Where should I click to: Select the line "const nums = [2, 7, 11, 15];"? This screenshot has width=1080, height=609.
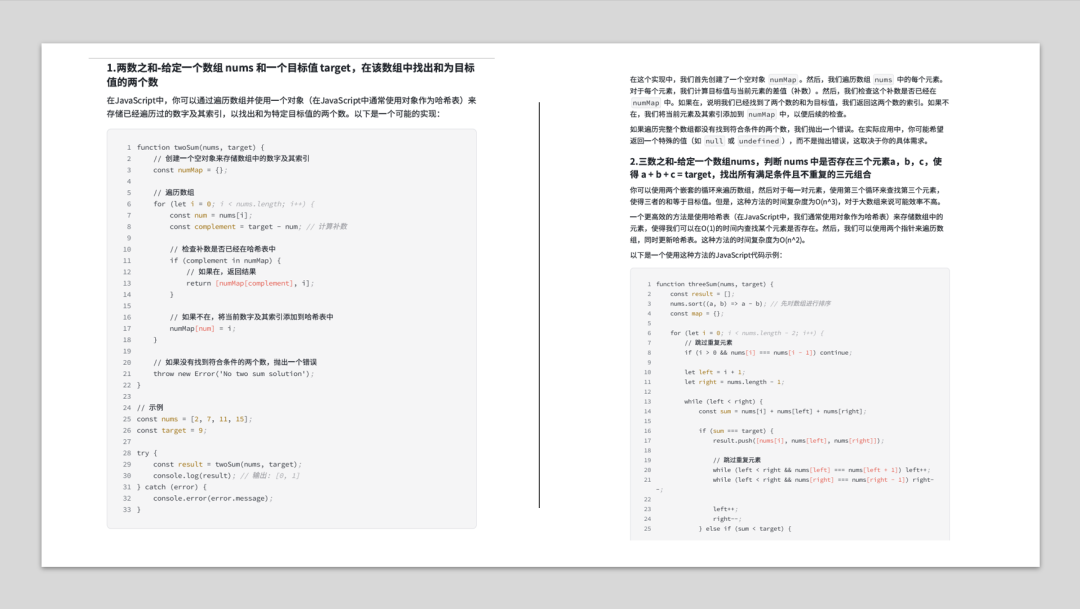point(194,419)
